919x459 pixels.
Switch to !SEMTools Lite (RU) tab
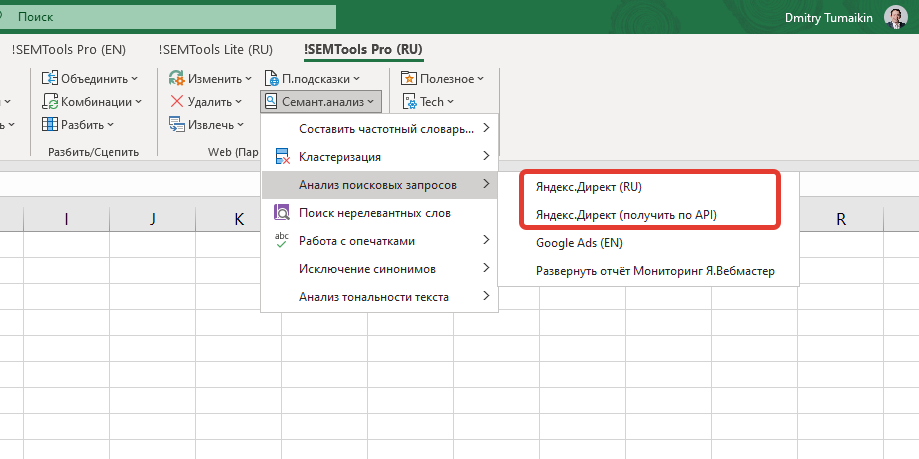pyautogui.click(x=216, y=50)
